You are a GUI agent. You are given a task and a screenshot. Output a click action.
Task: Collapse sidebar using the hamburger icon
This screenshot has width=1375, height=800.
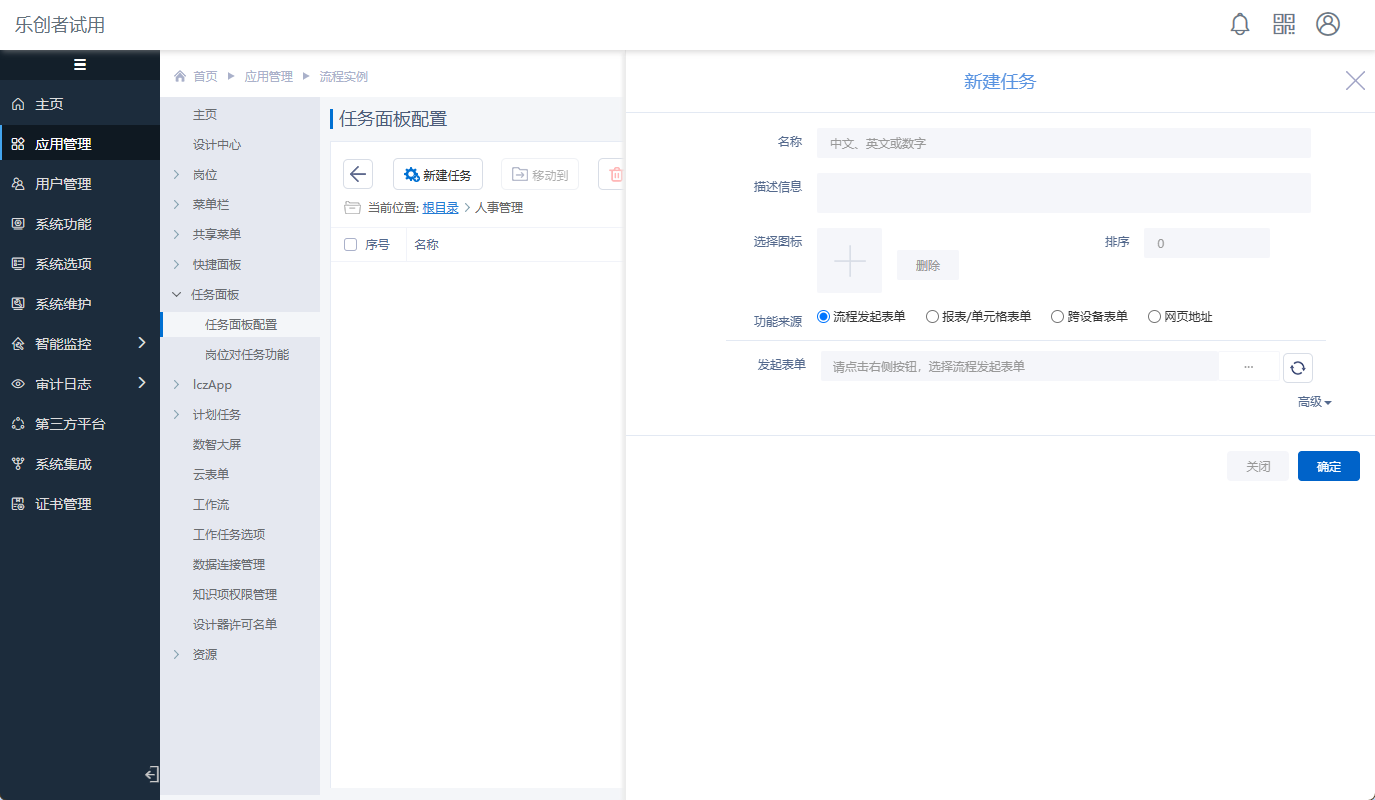tap(80, 65)
